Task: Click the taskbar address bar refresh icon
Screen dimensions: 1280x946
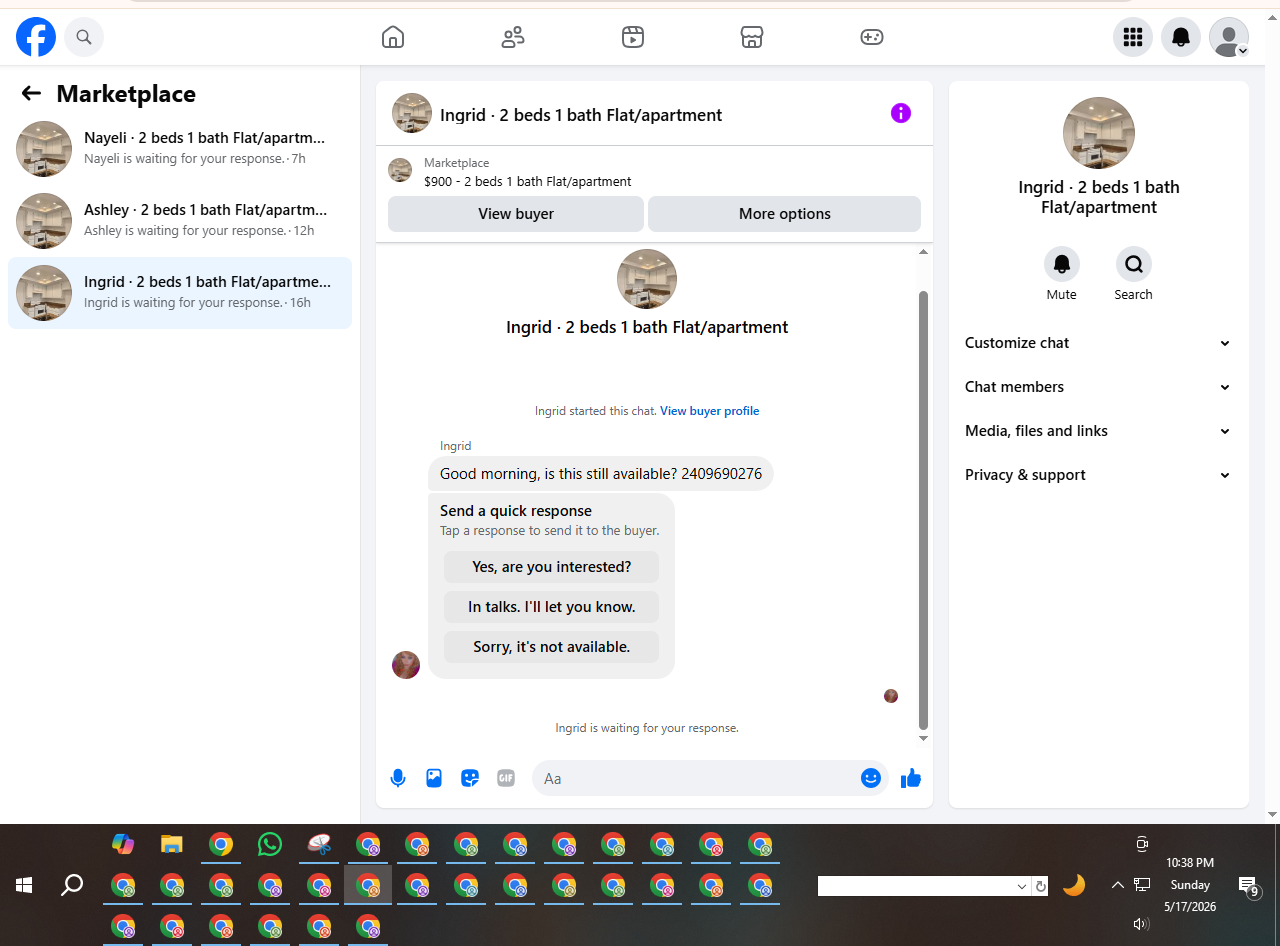Action: coord(1041,886)
